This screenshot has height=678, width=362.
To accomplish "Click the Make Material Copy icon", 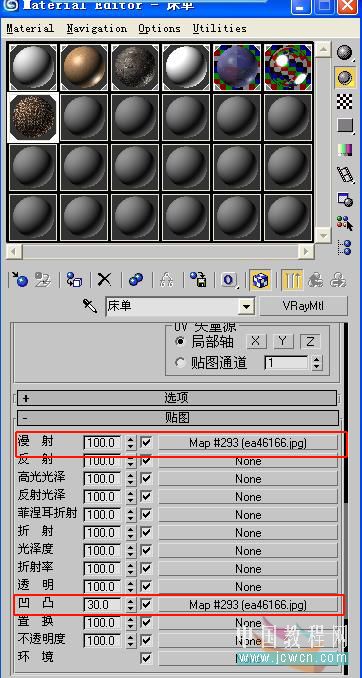I will coord(136,280).
